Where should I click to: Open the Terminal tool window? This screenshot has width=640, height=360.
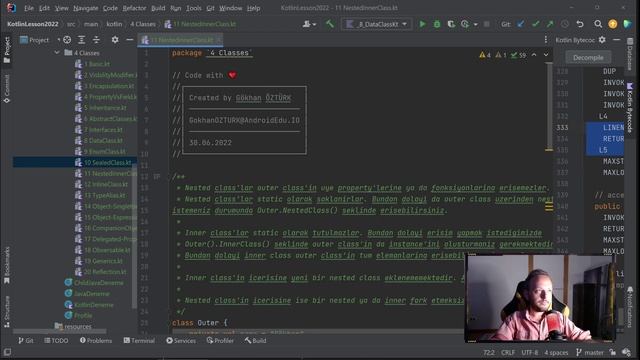click(x=139, y=340)
